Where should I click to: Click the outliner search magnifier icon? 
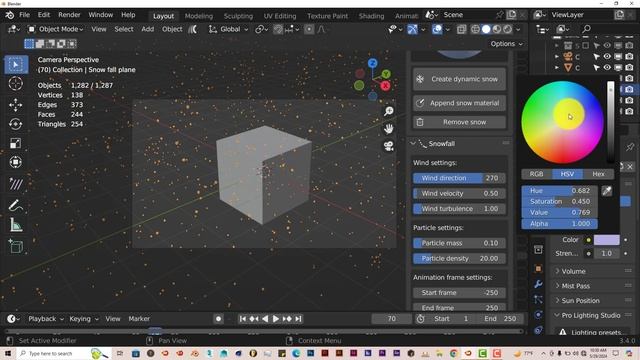point(587,29)
